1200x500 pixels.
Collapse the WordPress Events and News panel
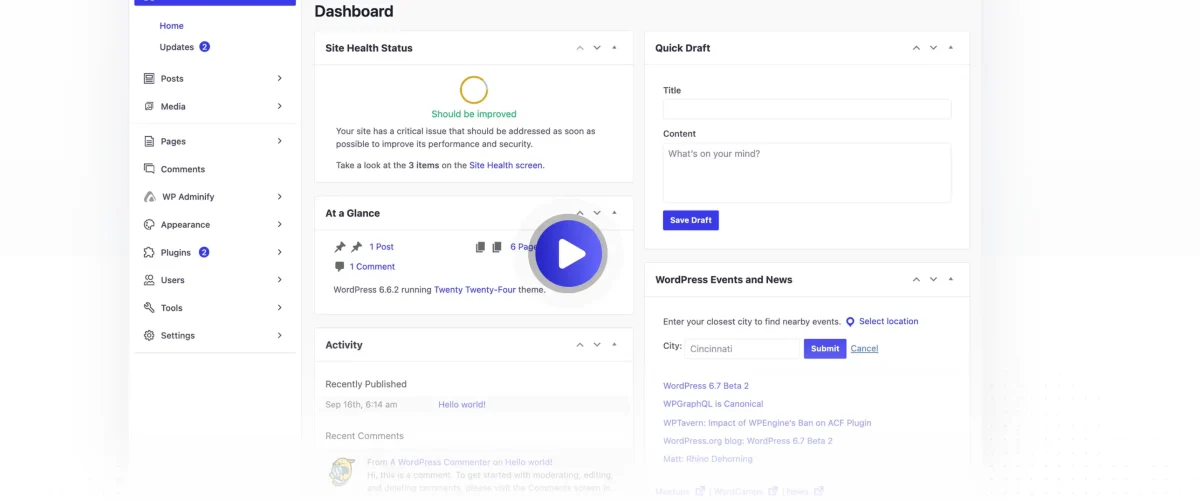(x=950, y=280)
